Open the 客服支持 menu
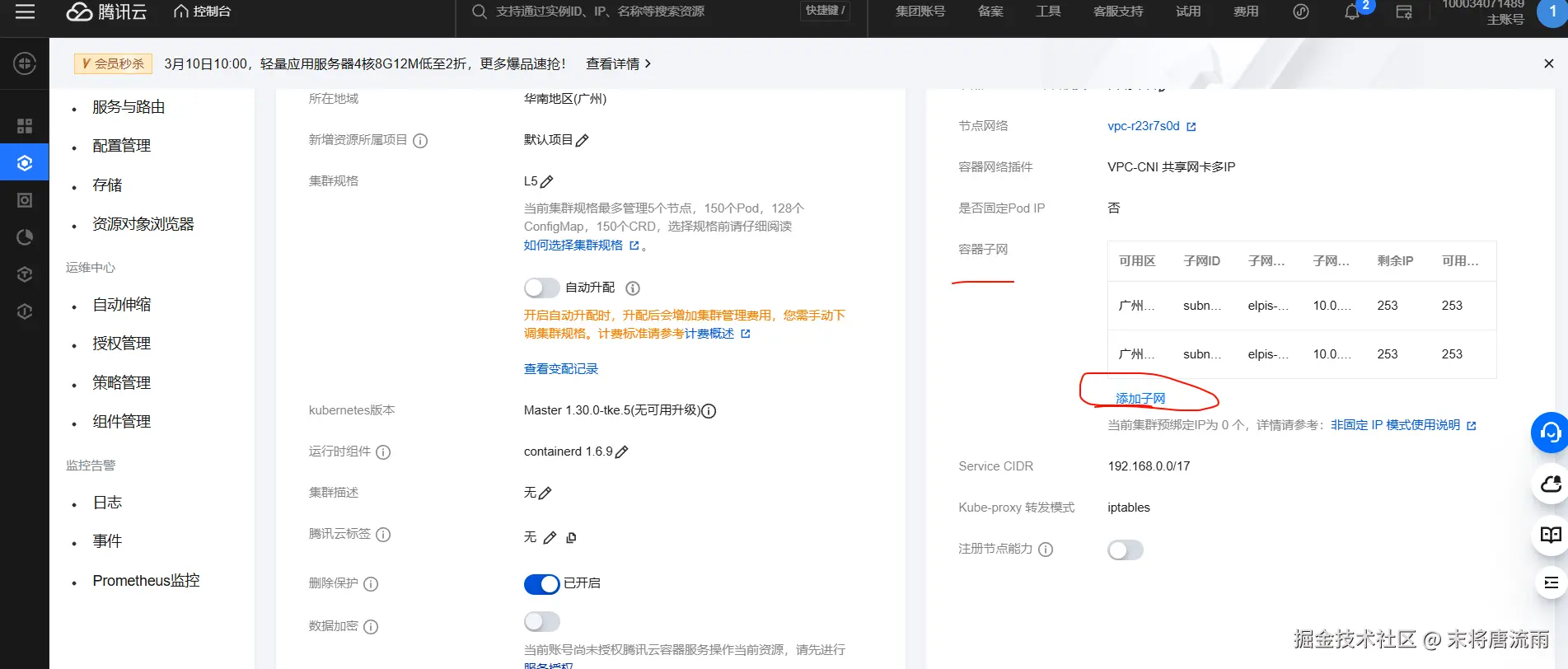The height and width of the screenshot is (669, 1568). click(x=1118, y=12)
